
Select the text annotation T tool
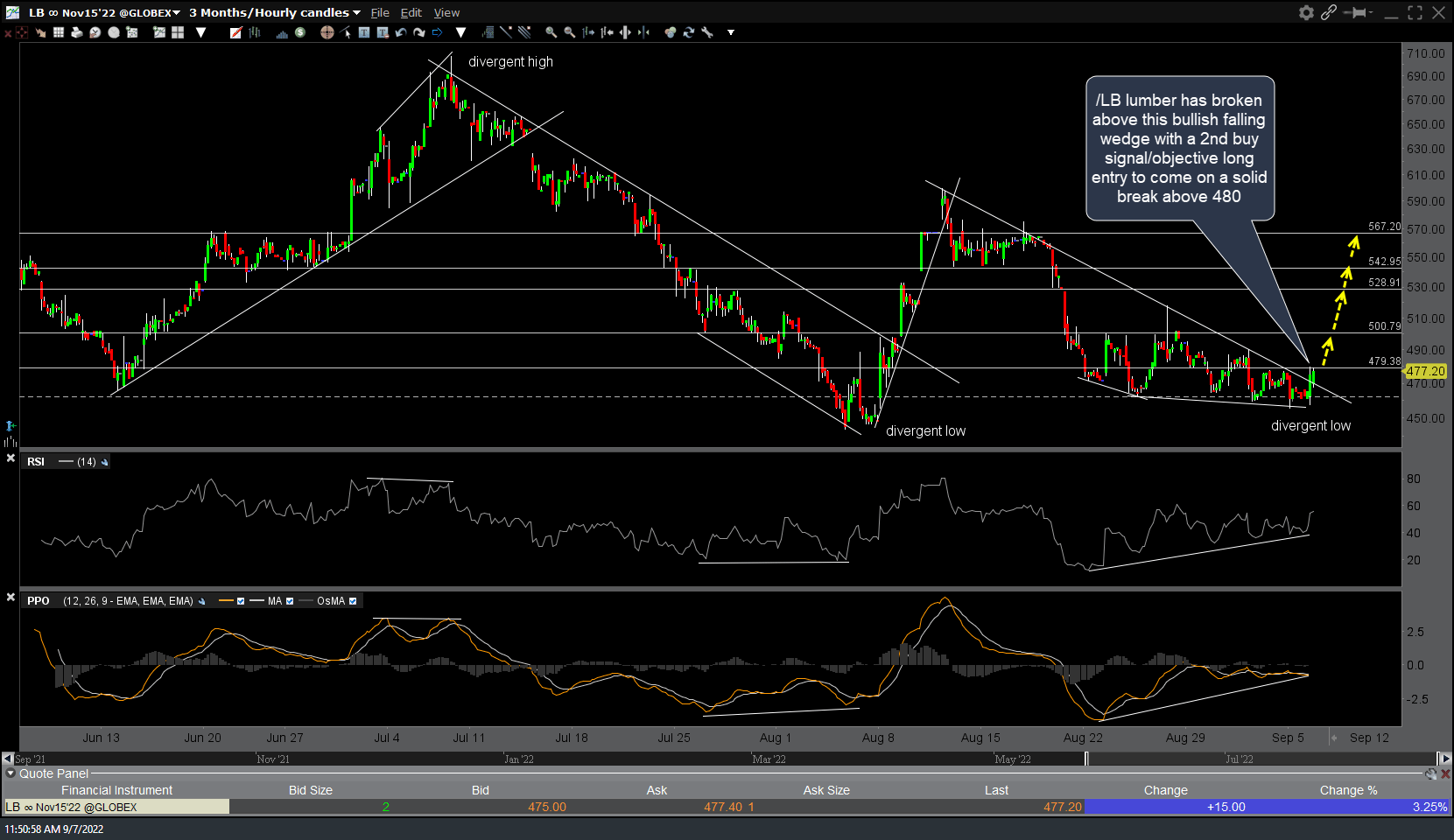(363, 32)
